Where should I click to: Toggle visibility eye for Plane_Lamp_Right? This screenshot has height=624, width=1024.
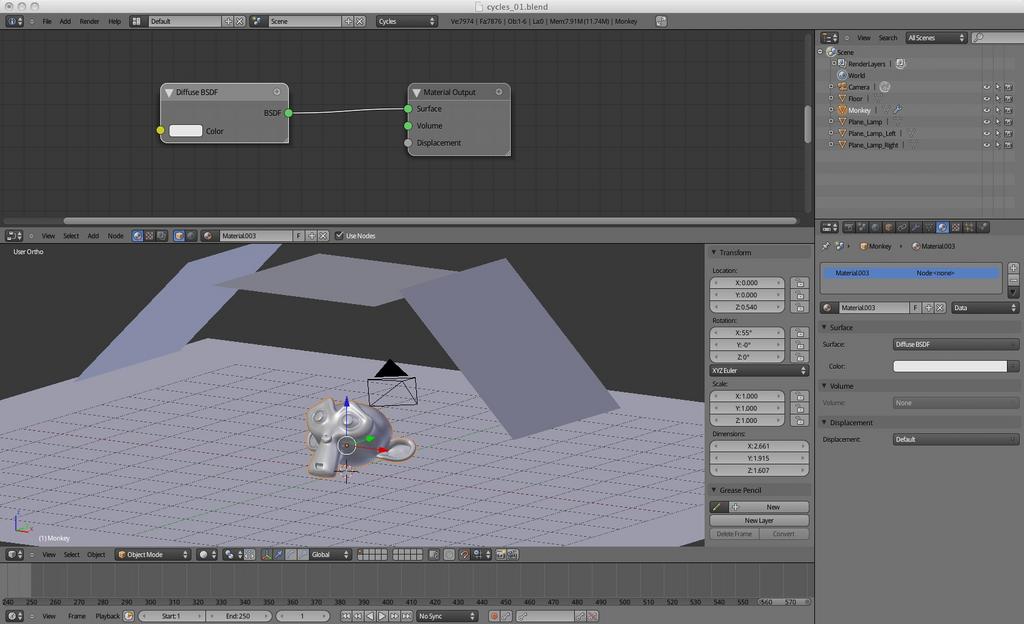pos(987,145)
